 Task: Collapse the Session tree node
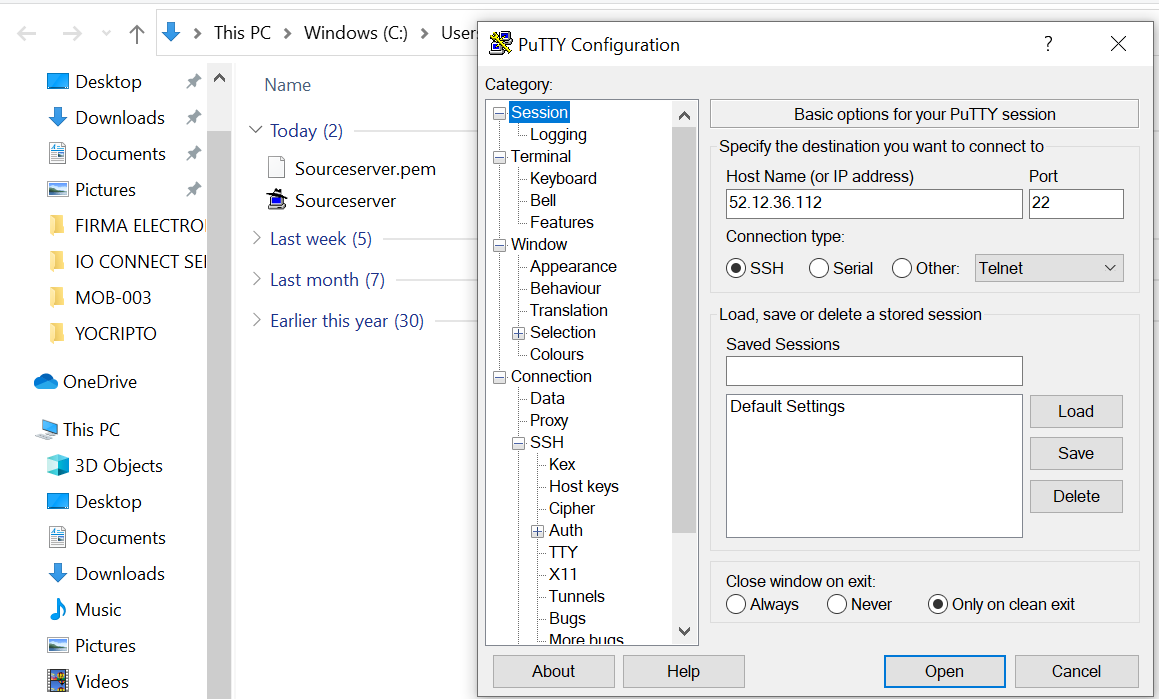click(x=500, y=113)
